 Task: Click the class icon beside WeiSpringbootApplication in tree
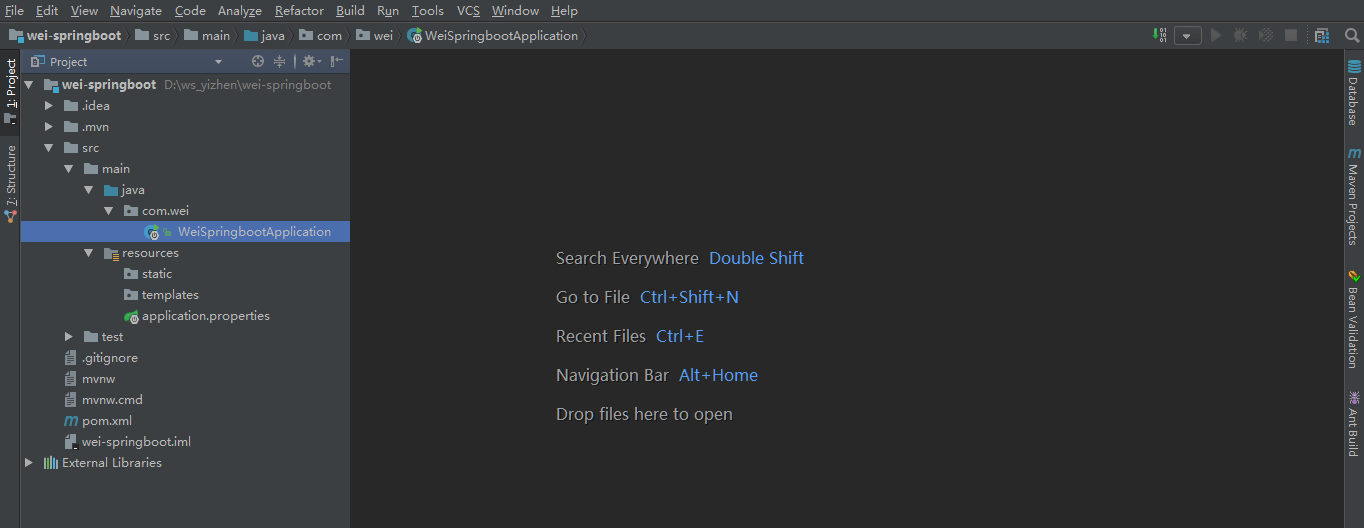(x=152, y=232)
